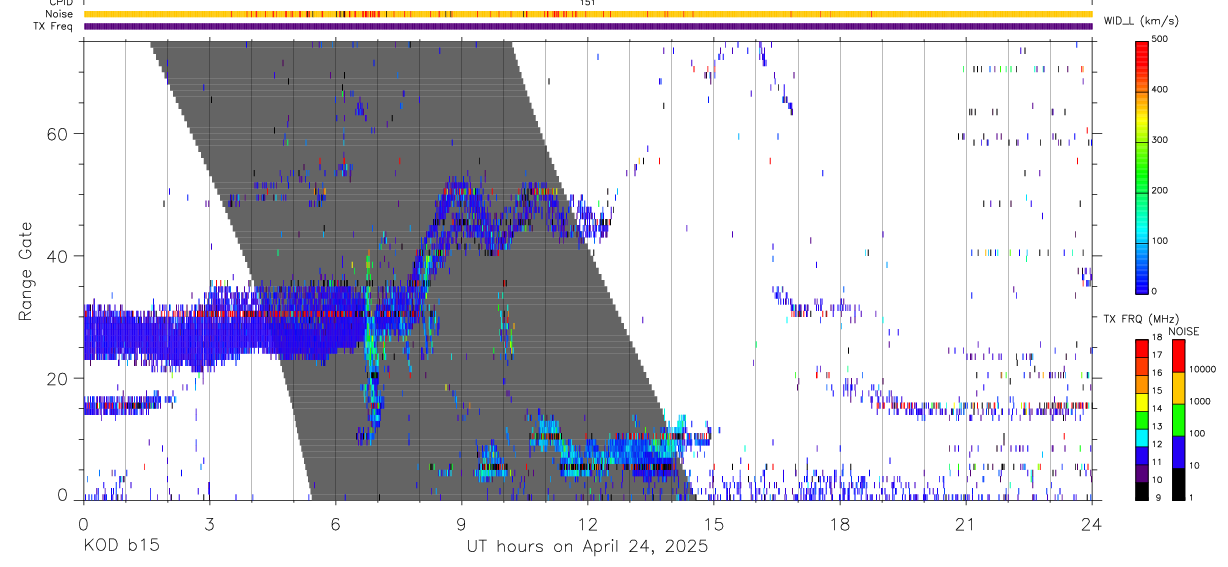Image resolution: width=1228 pixels, height=567 pixels.
Task: Click the 'TX Freq' row label
Action: tap(53, 26)
